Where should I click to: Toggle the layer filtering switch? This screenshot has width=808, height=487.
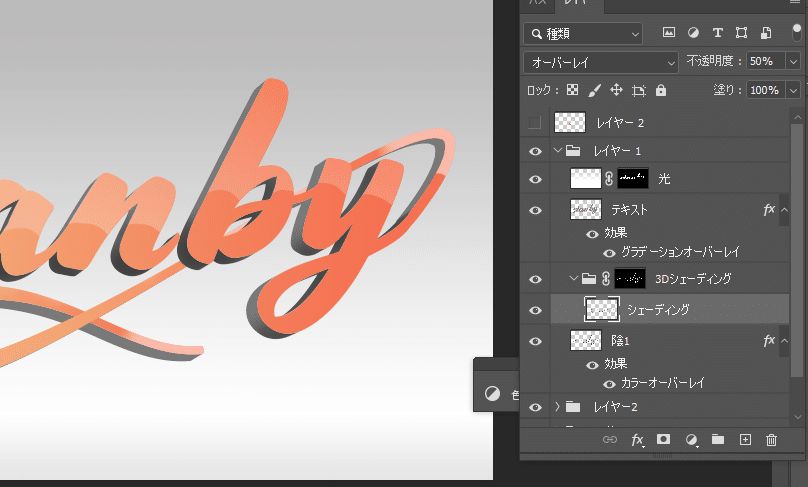coord(797,32)
